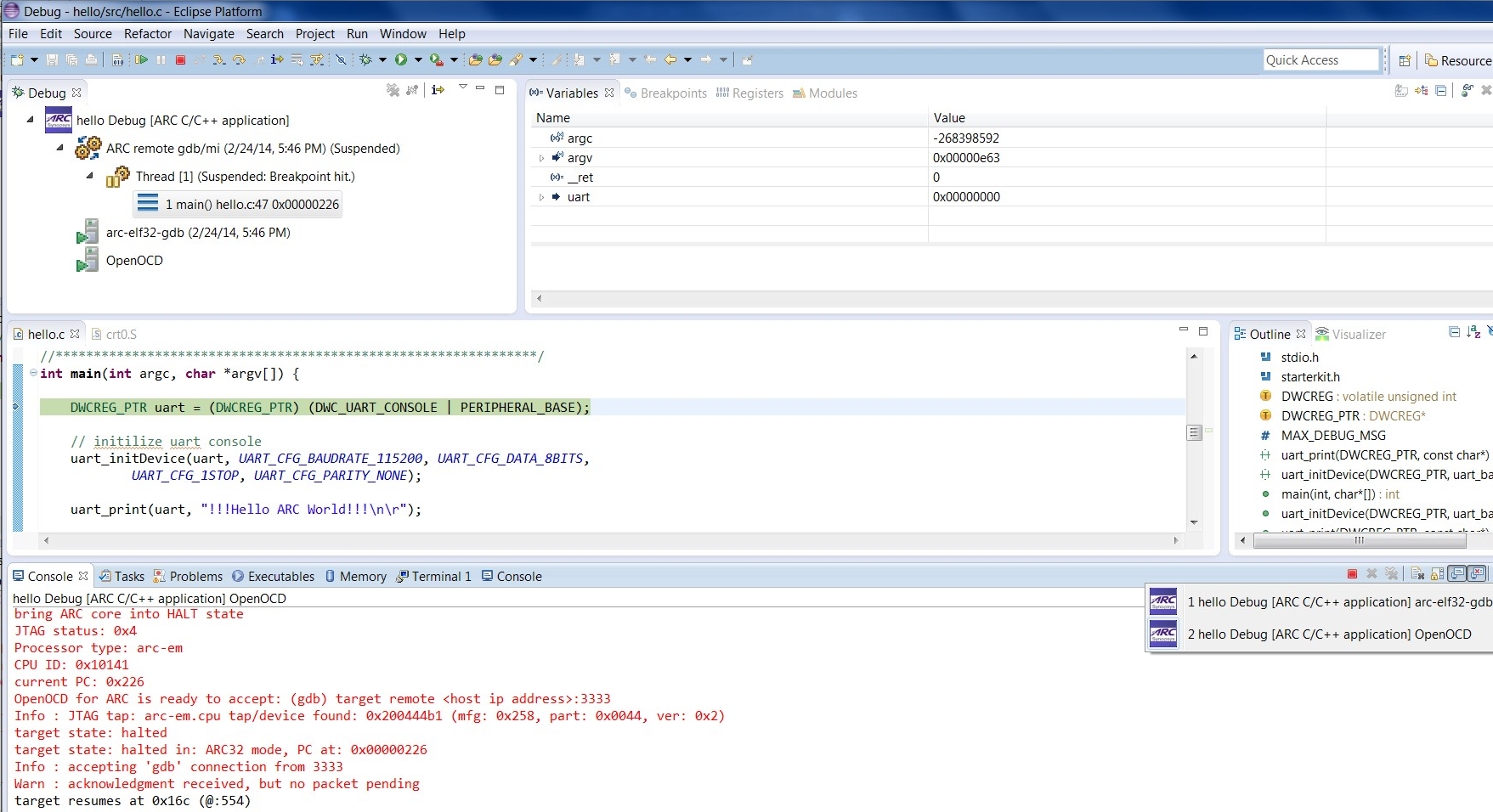Click the Outline sort alphabetically icon
Viewport: 1493px width, 812px height.
coord(1474,331)
